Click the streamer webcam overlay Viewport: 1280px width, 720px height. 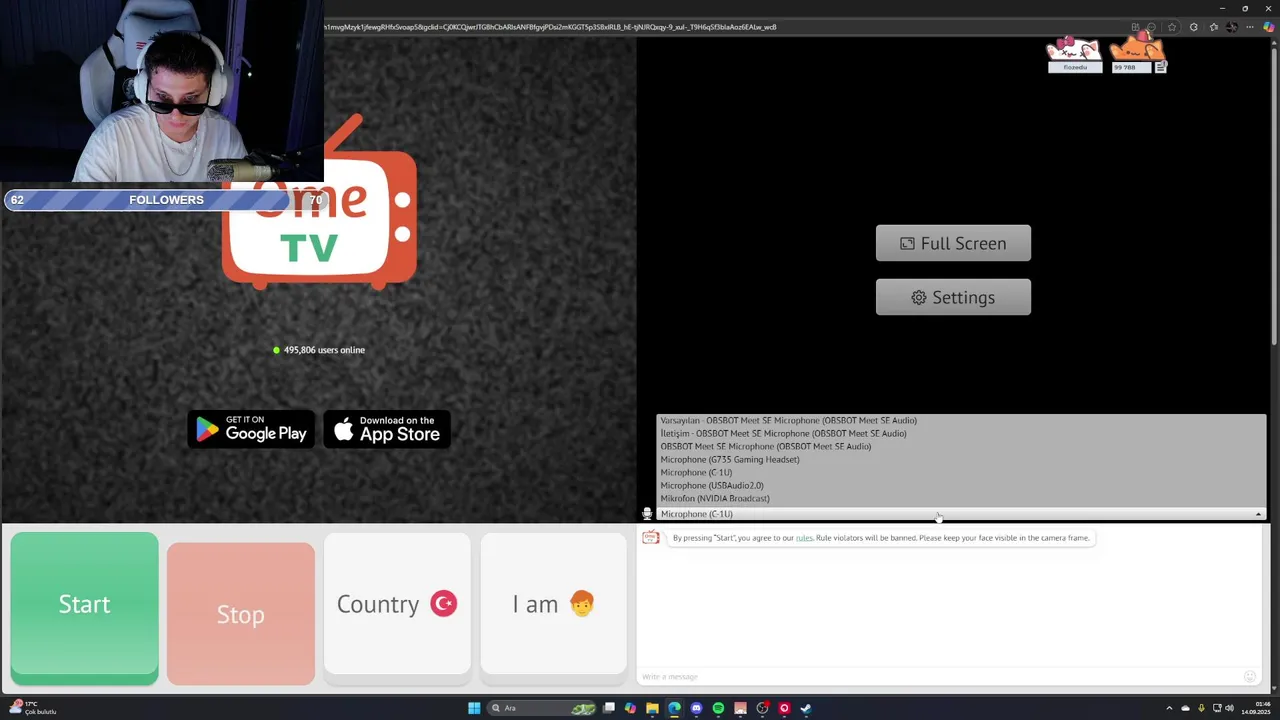(x=161, y=92)
